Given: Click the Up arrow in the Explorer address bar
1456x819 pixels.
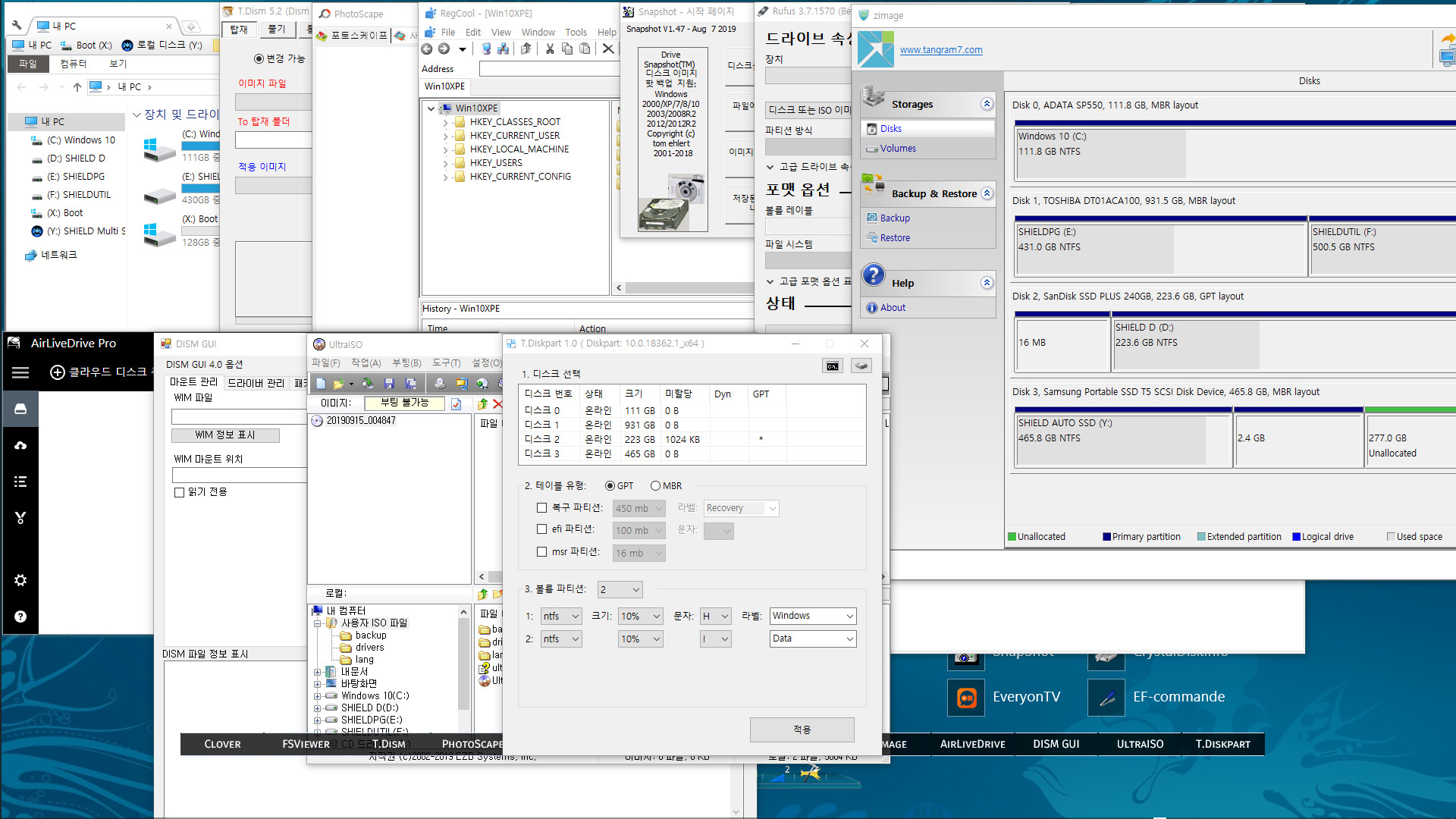Looking at the screenshot, I should (x=77, y=87).
